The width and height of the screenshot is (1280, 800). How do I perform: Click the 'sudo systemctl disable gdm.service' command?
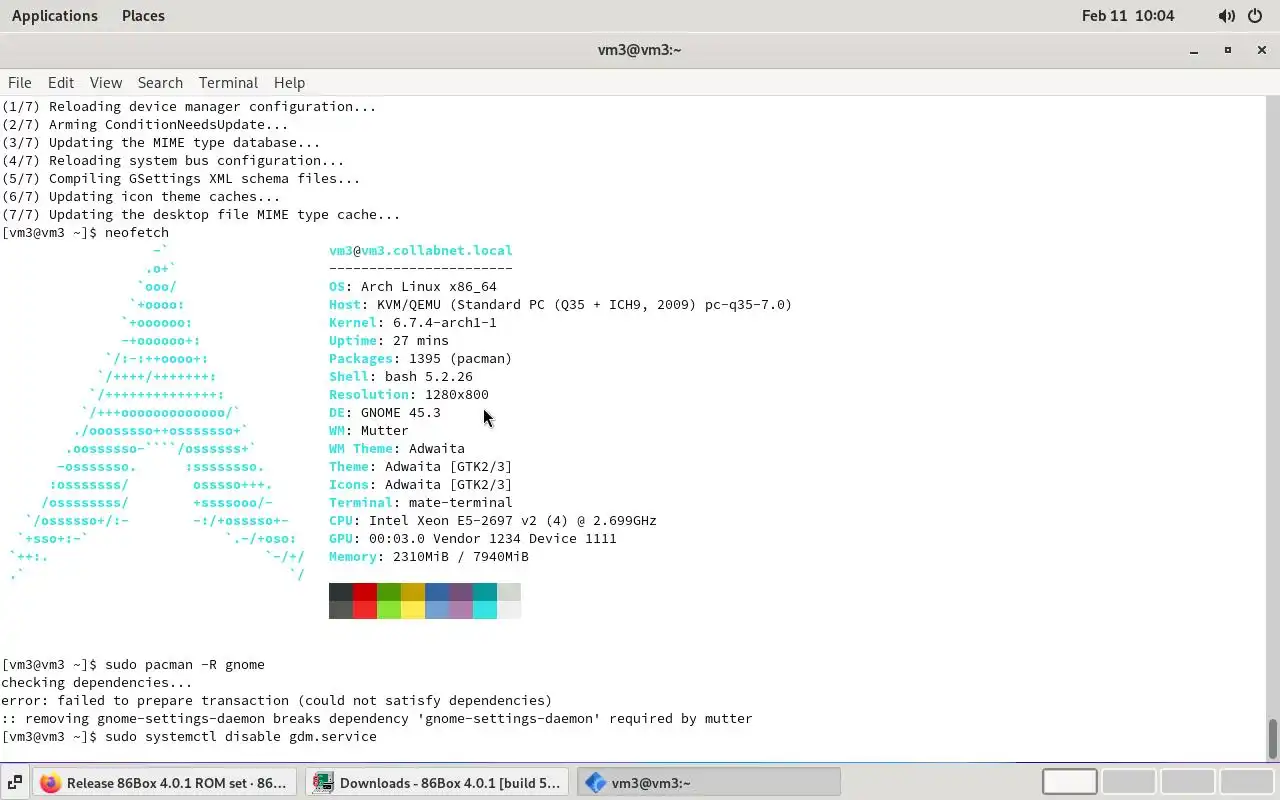(189, 737)
